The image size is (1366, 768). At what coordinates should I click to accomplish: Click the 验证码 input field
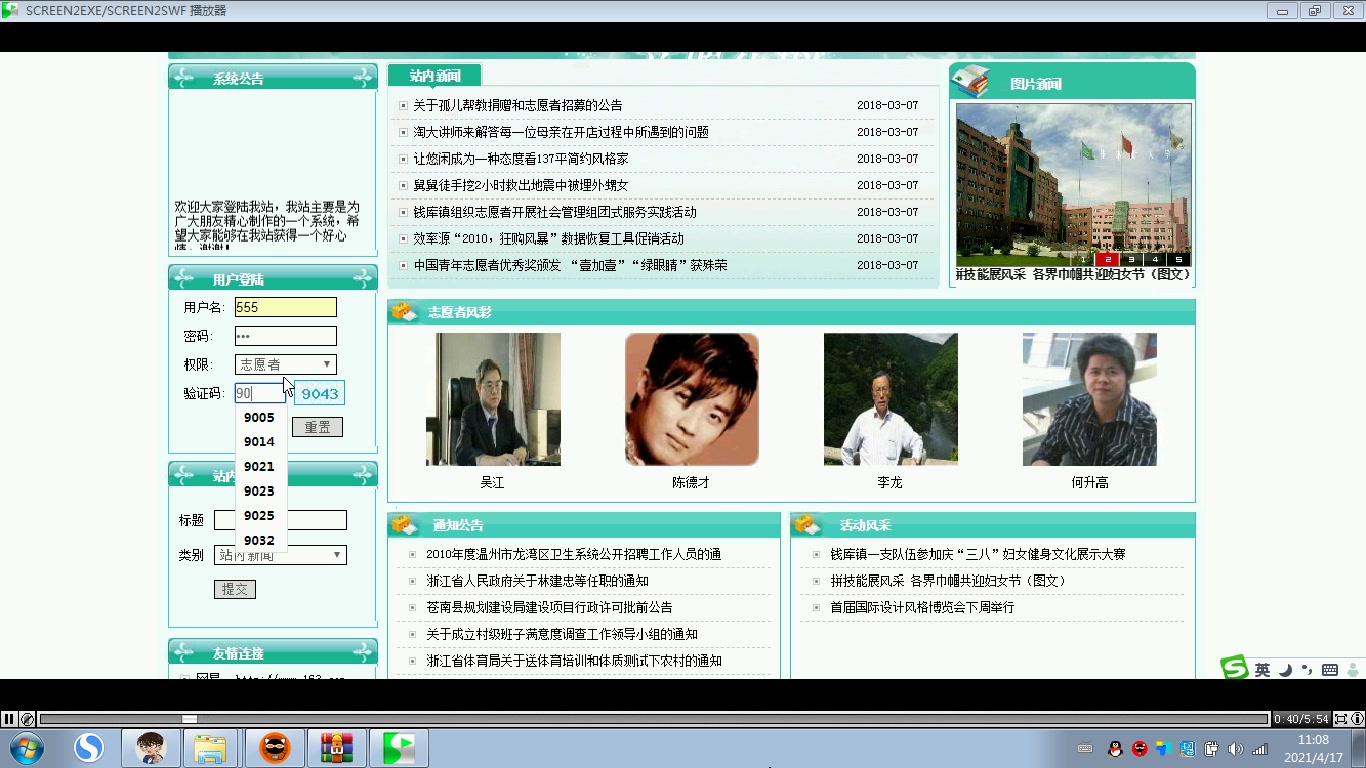click(x=261, y=393)
